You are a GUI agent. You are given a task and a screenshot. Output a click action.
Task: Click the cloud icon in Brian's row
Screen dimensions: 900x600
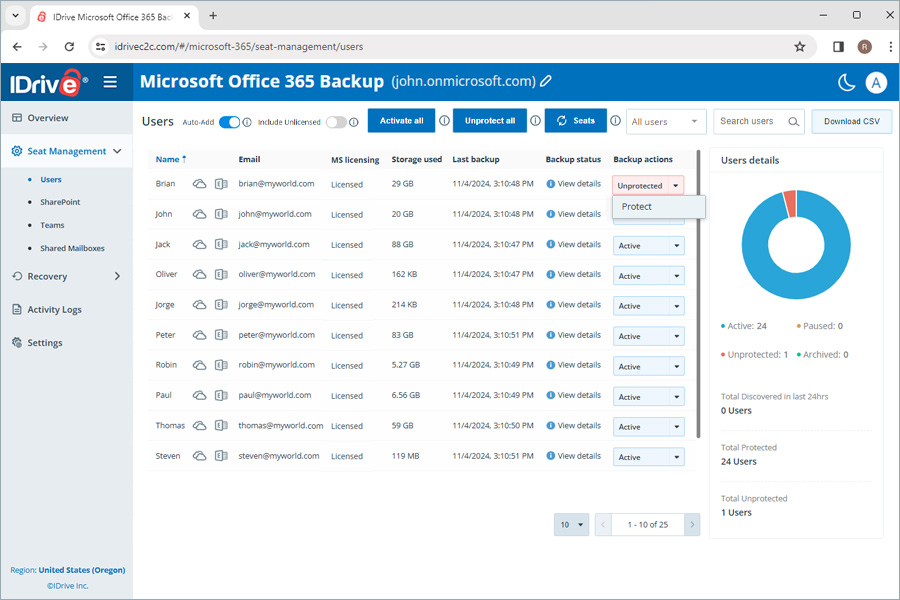[200, 184]
